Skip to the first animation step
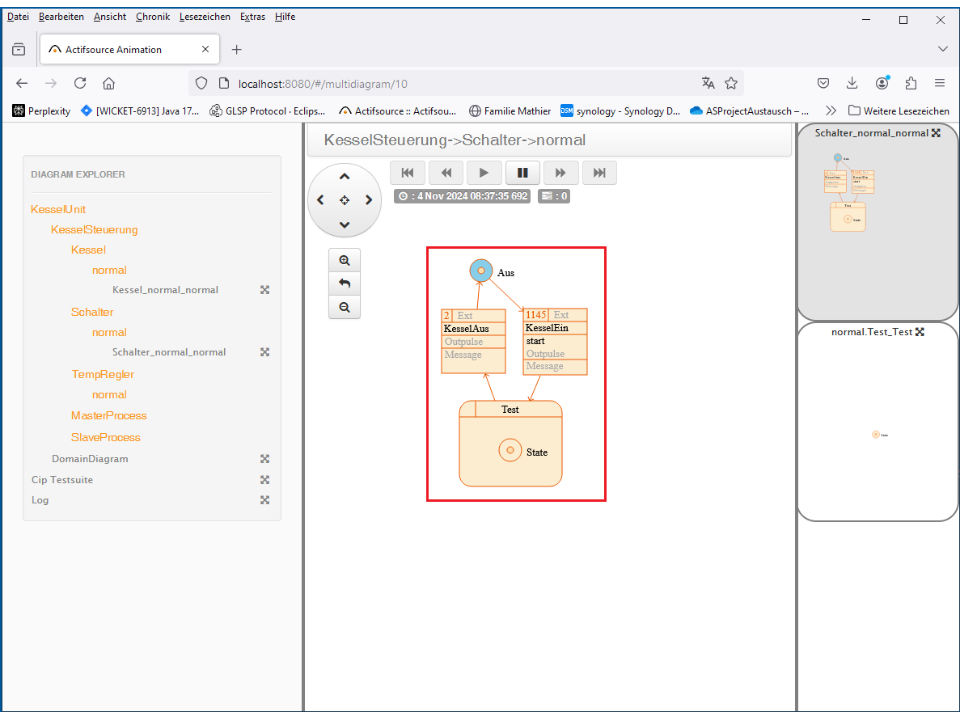The width and height of the screenshot is (960, 720). [x=407, y=173]
